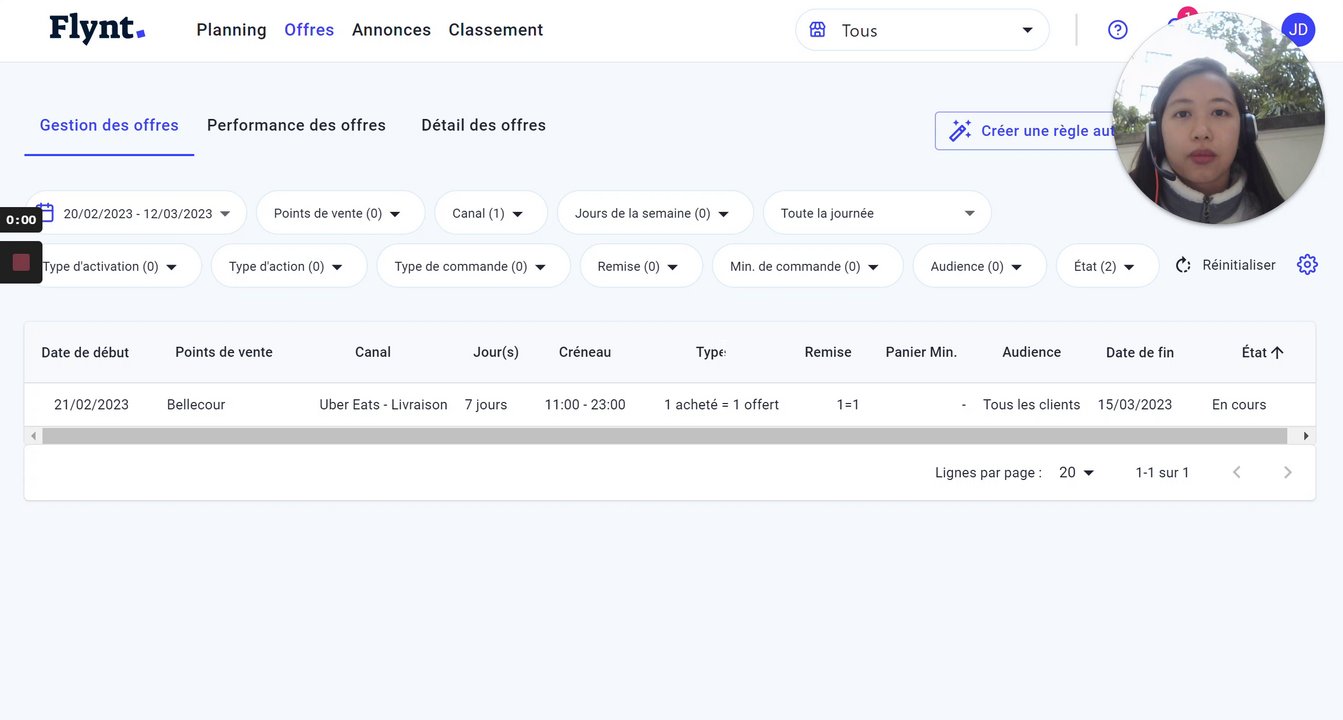Change lines per page from 20
Viewport: 1343px width, 720px height.
[1077, 472]
